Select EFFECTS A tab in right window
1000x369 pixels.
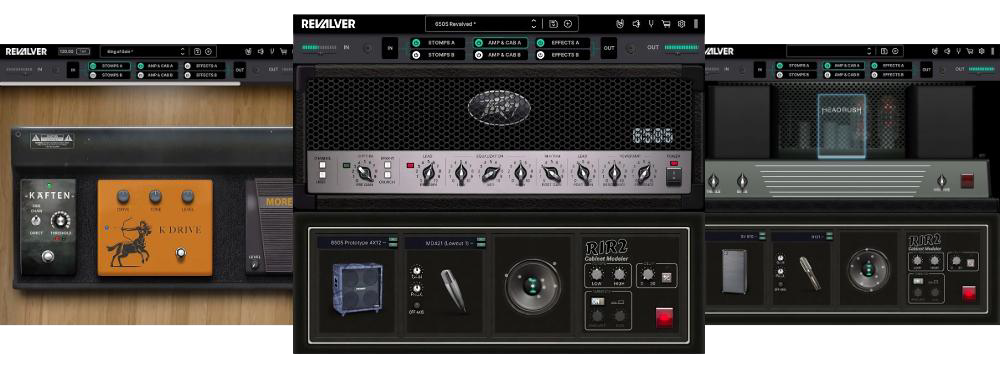pos(891,66)
